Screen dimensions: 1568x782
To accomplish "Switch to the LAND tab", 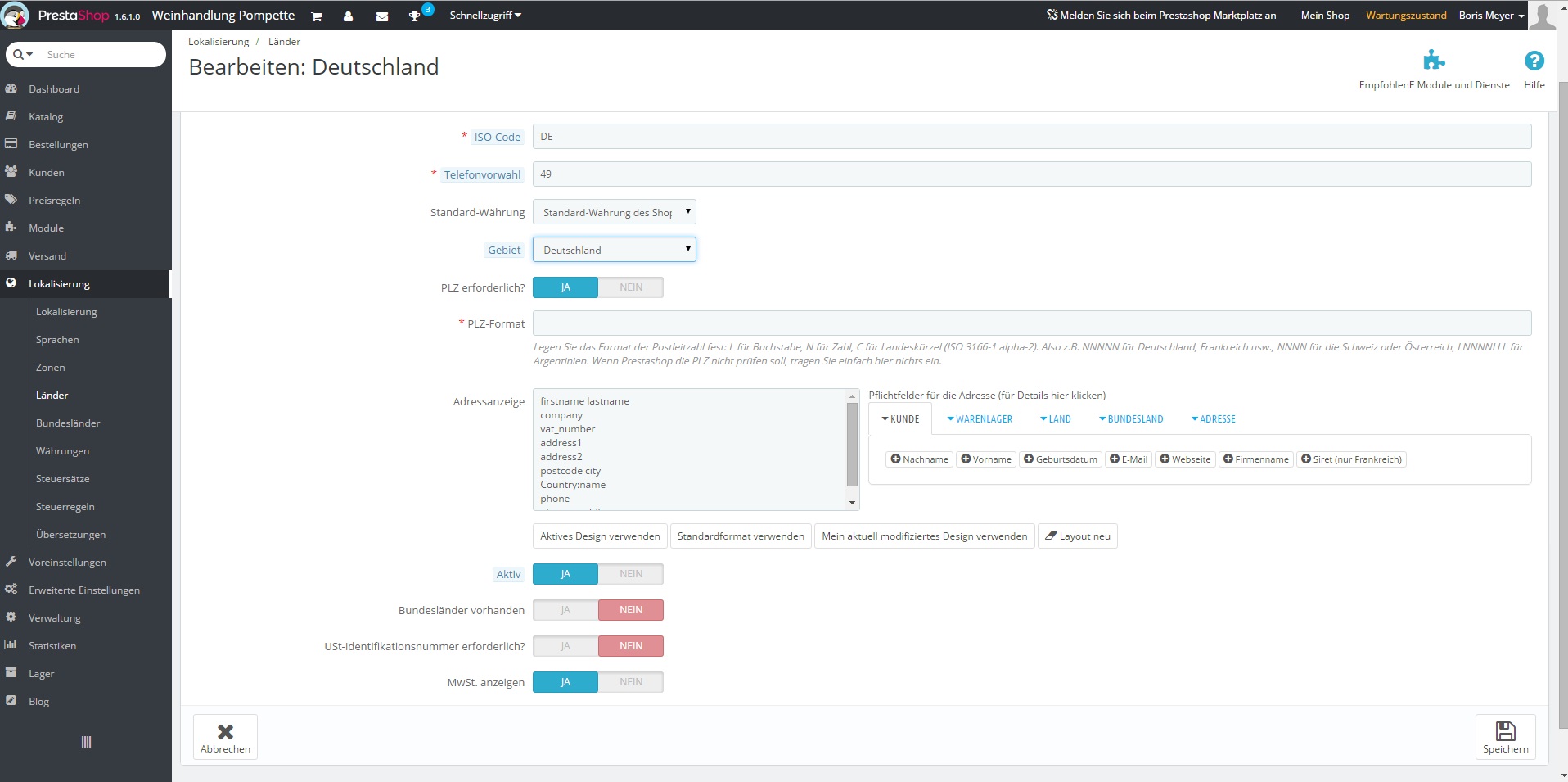I will pos(1056,418).
